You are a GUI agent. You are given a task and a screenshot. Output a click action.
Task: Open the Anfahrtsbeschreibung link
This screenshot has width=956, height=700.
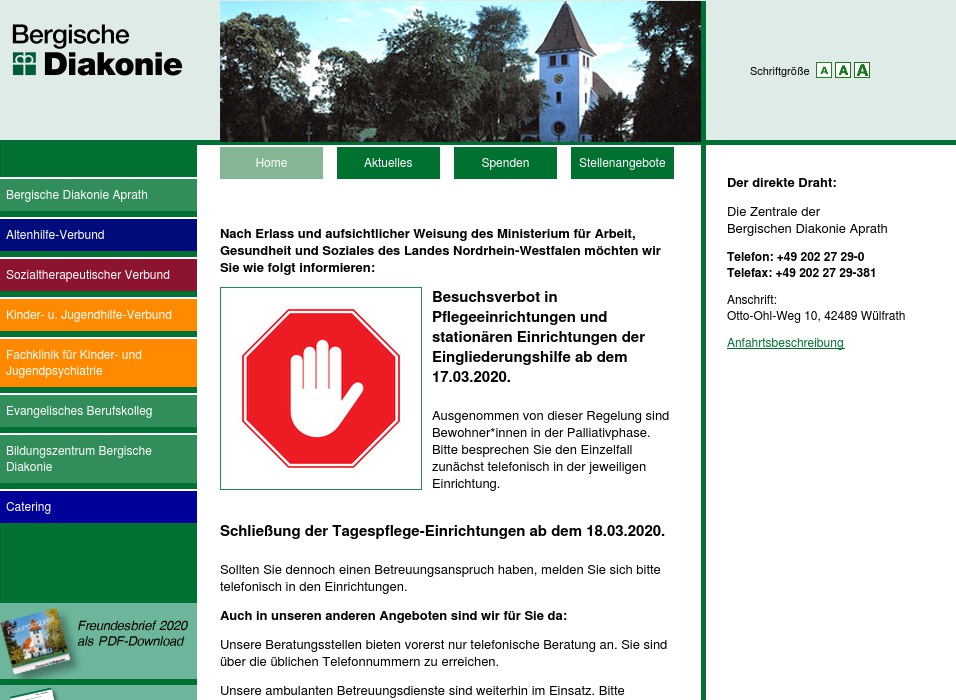[785, 343]
